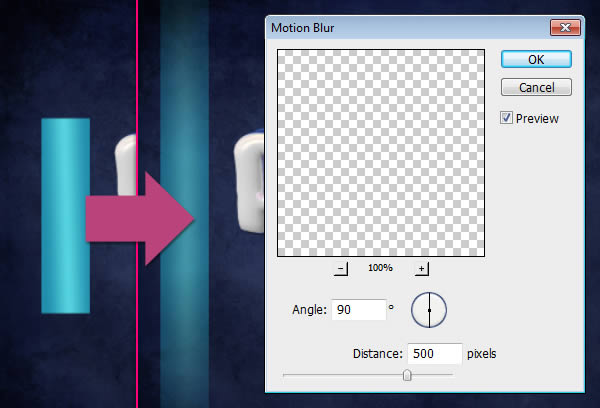Click the checkered filter preview area
This screenshot has height=408, width=600.
point(381,153)
